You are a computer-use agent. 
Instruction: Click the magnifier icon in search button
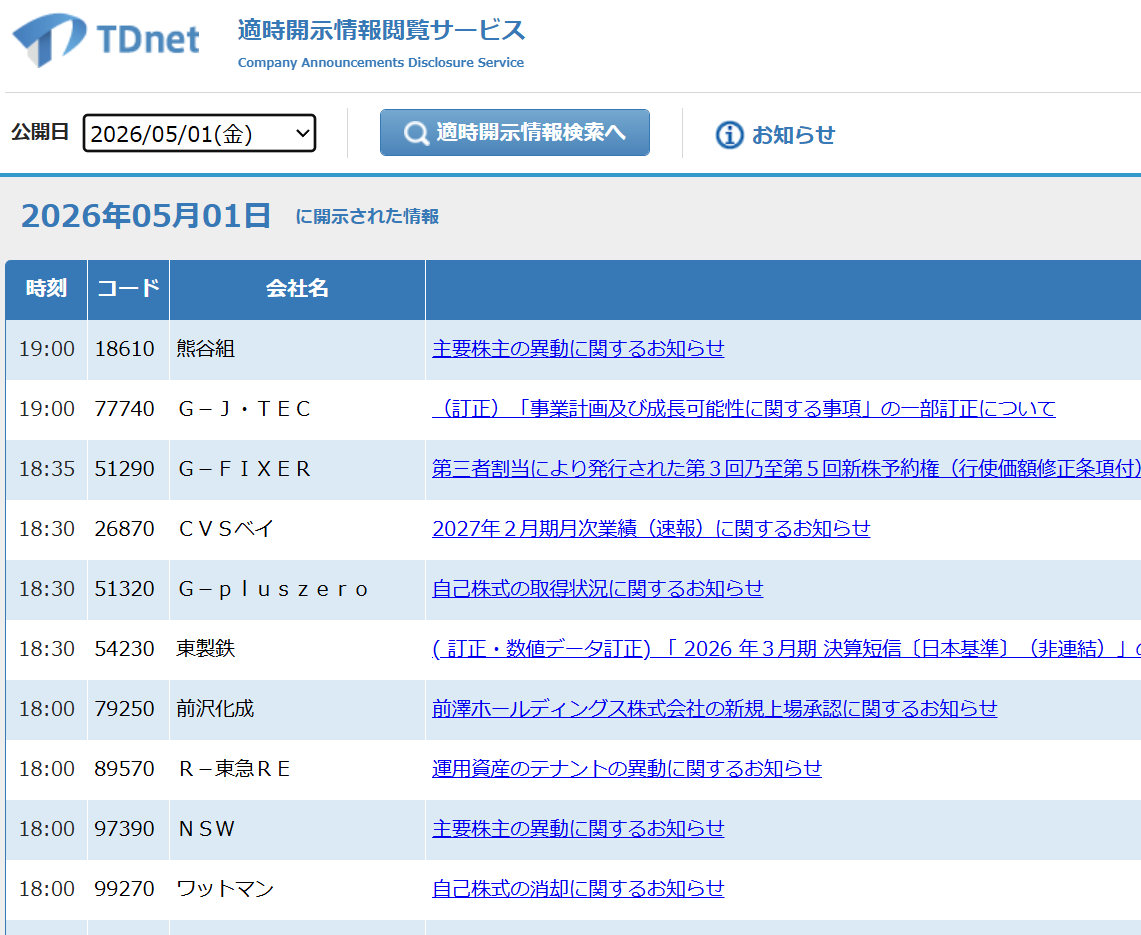(416, 133)
